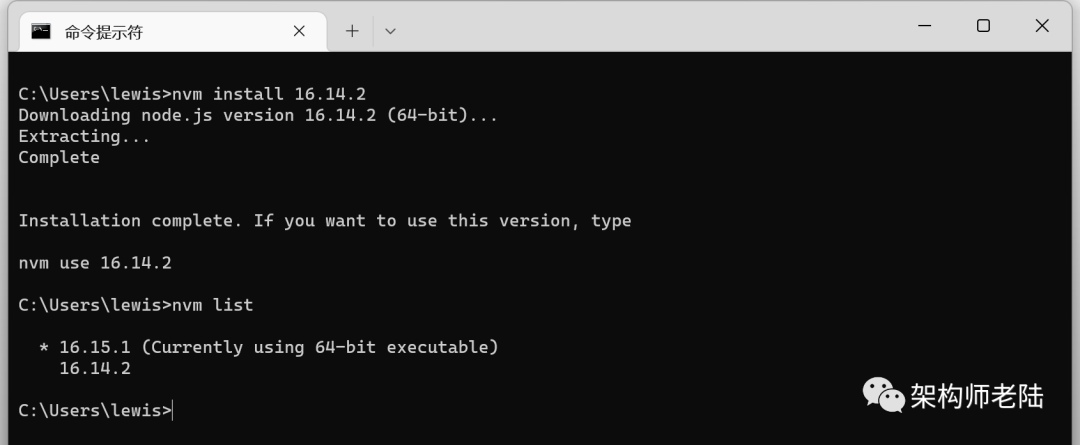This screenshot has height=445, width=1080.
Task: Click the cursor at the last prompt
Action: (x=173, y=411)
